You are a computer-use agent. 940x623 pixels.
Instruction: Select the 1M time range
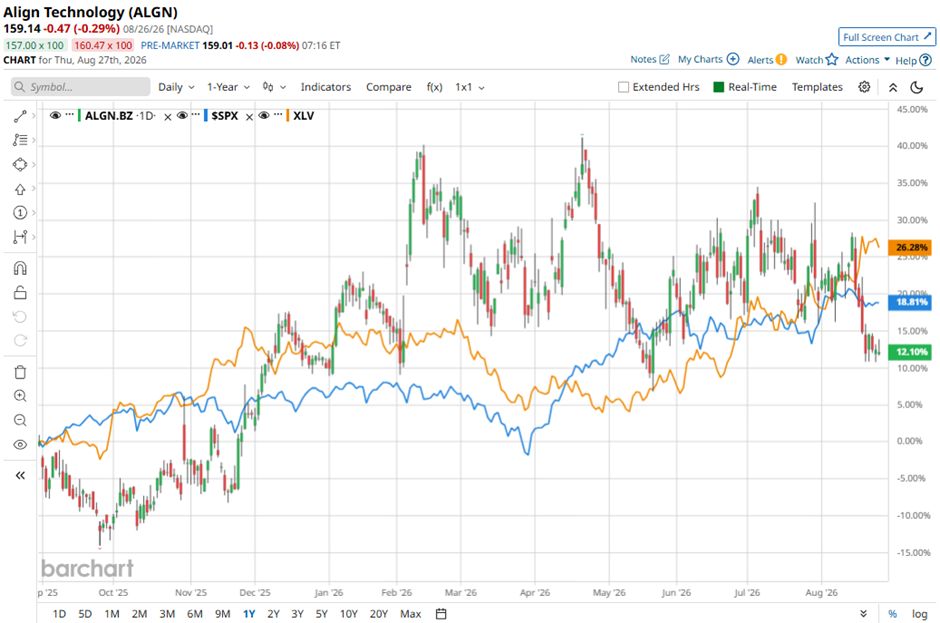pyautogui.click(x=112, y=613)
